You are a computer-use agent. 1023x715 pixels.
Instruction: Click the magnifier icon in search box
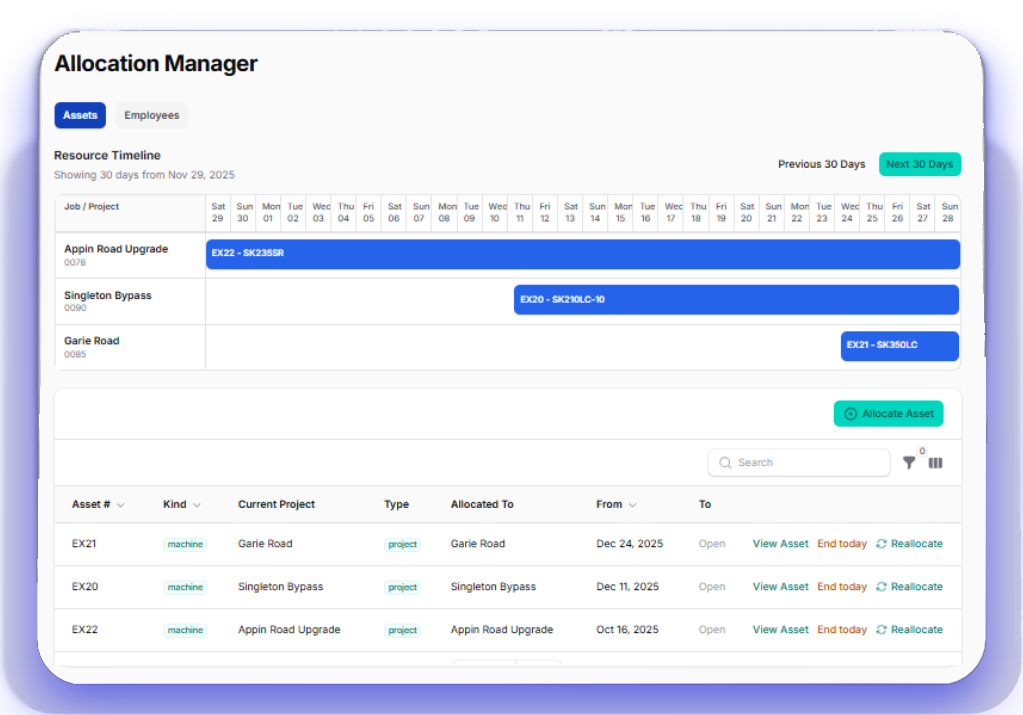point(725,463)
